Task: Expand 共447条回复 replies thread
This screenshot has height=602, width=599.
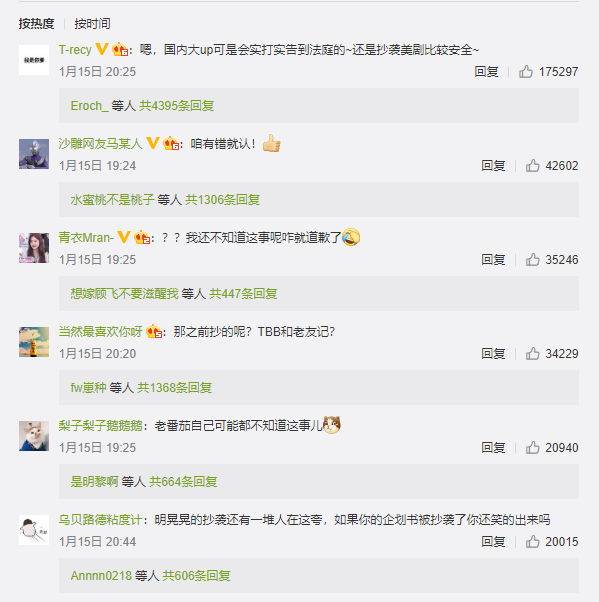Action: 243,294
